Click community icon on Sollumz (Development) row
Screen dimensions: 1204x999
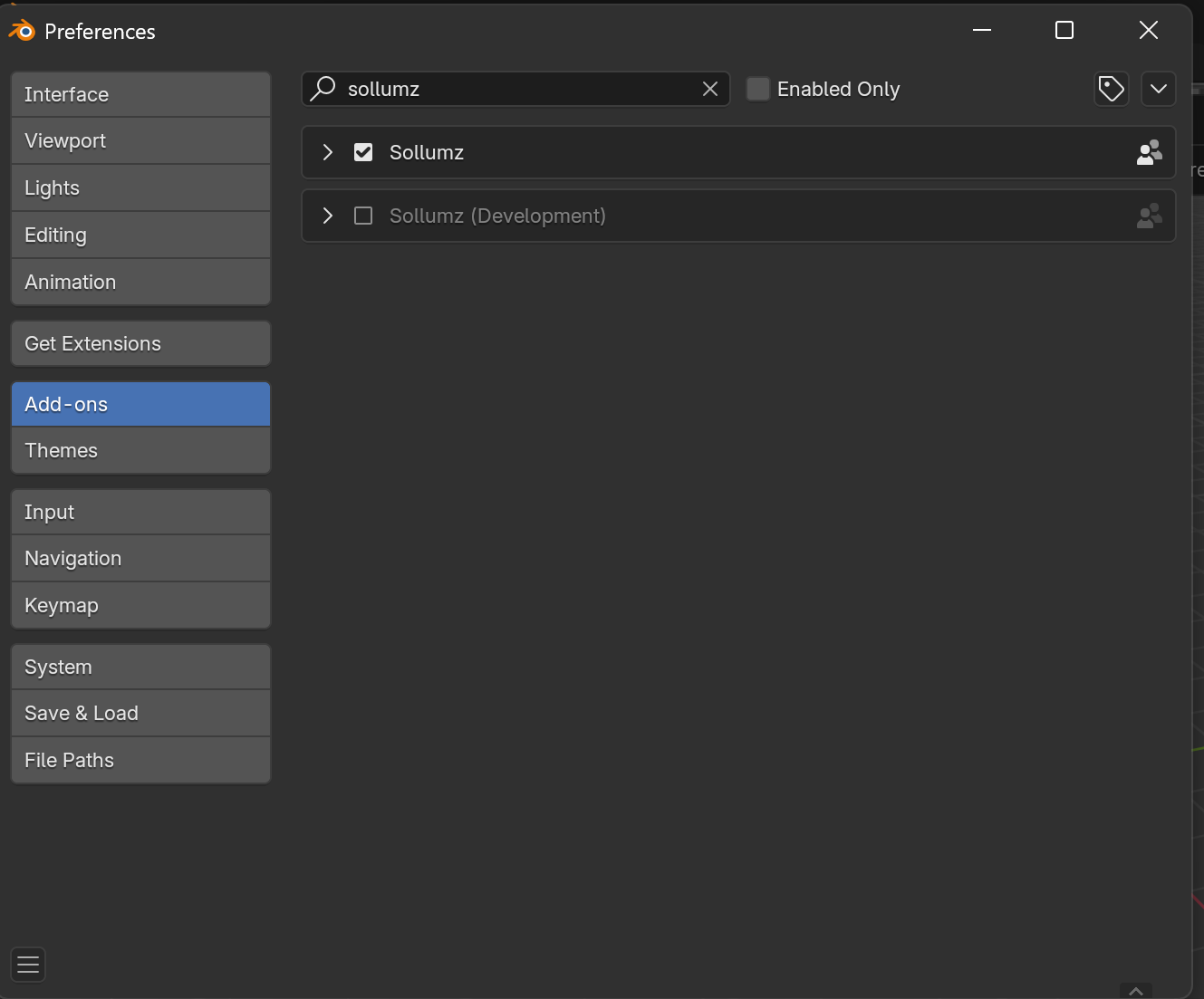pos(1149,216)
